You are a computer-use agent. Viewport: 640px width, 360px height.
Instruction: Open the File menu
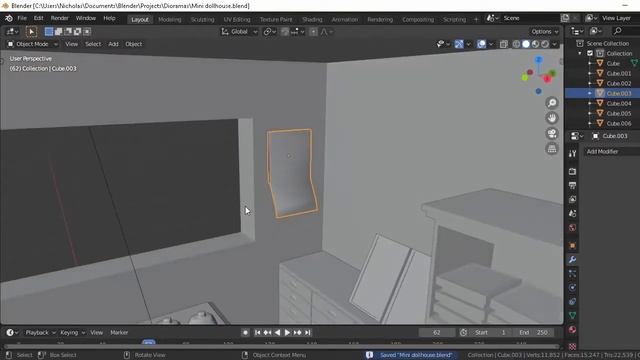[x=22, y=18]
